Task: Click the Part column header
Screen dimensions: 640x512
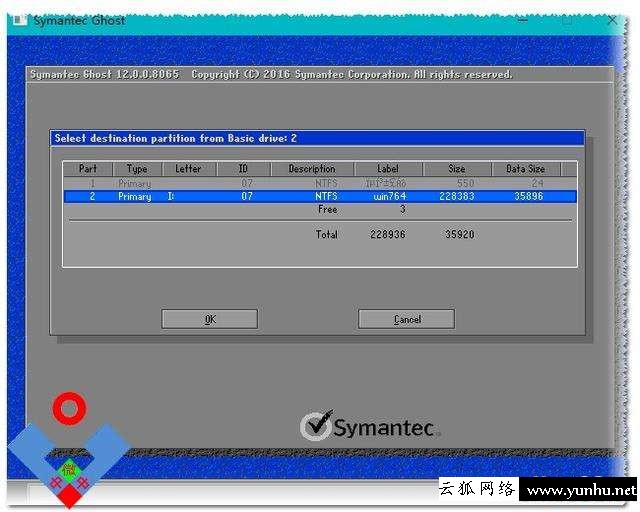Action: click(88, 169)
